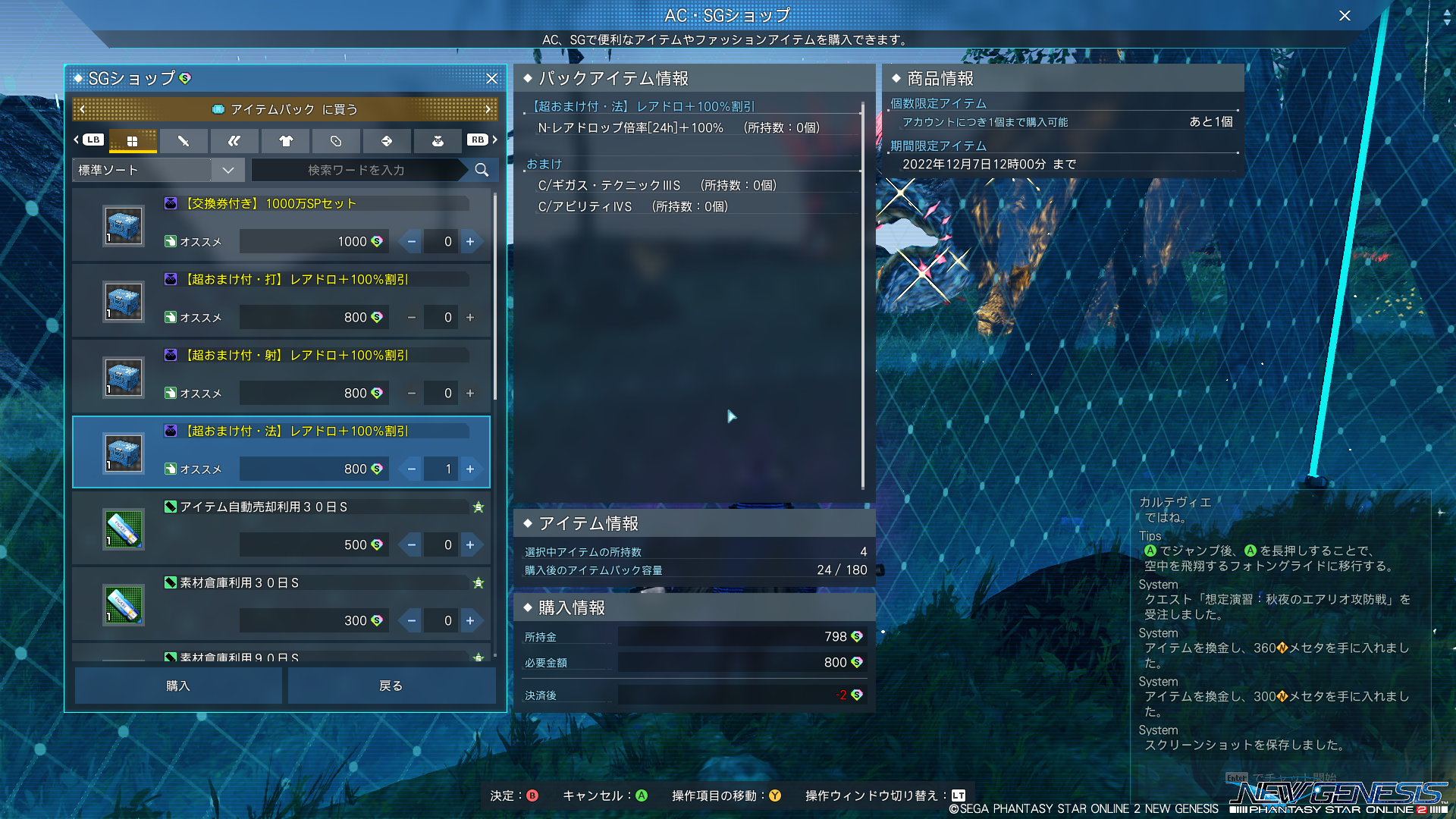Click the 【超おまけ付・射】 item box thumbnail

124,377
